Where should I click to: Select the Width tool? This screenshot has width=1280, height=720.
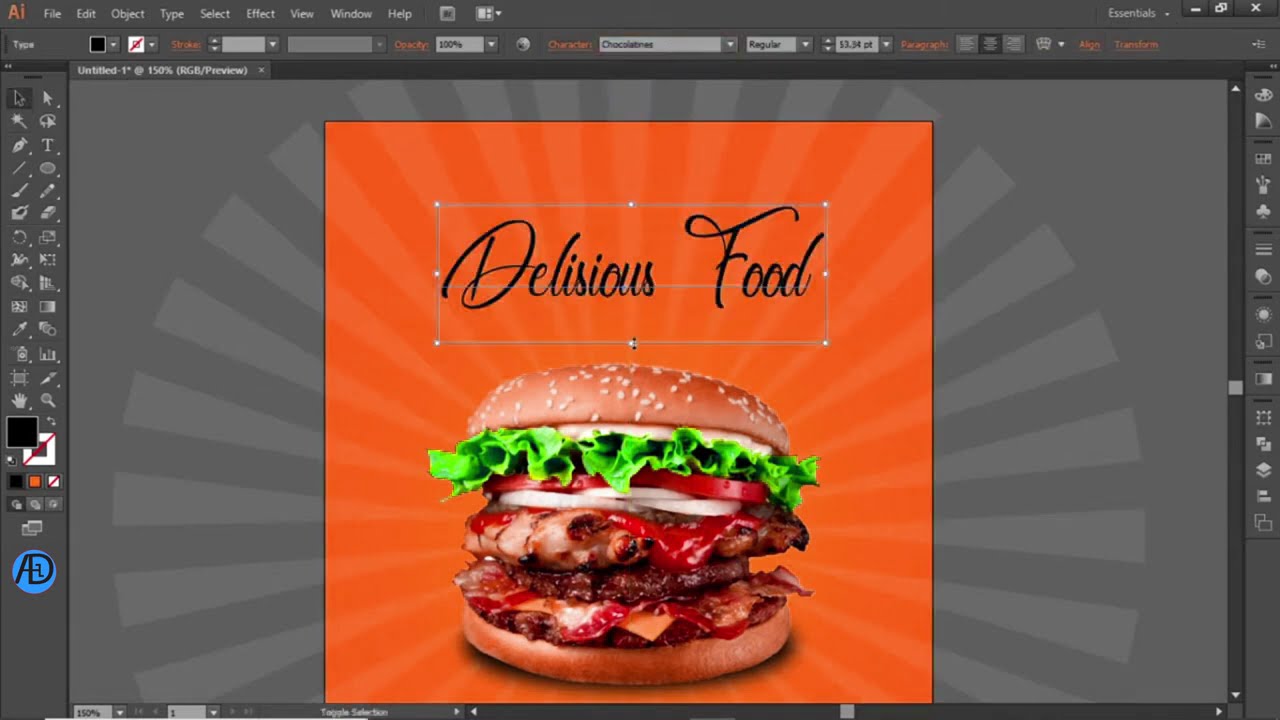coord(19,260)
